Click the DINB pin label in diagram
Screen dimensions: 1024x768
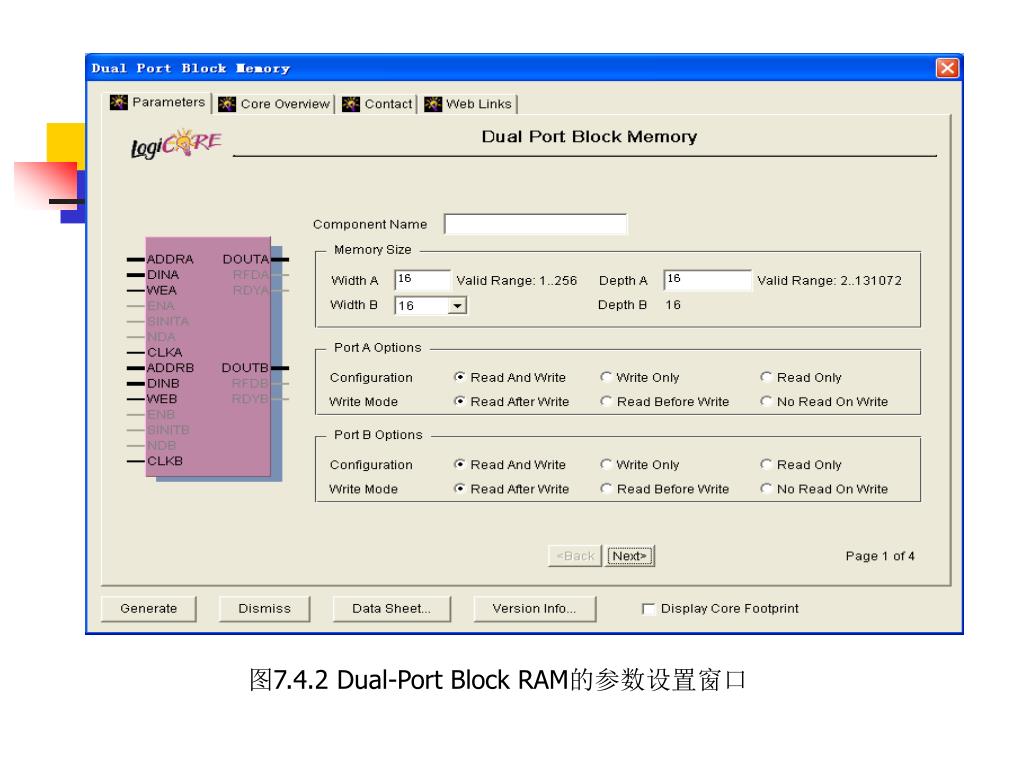tap(163, 384)
